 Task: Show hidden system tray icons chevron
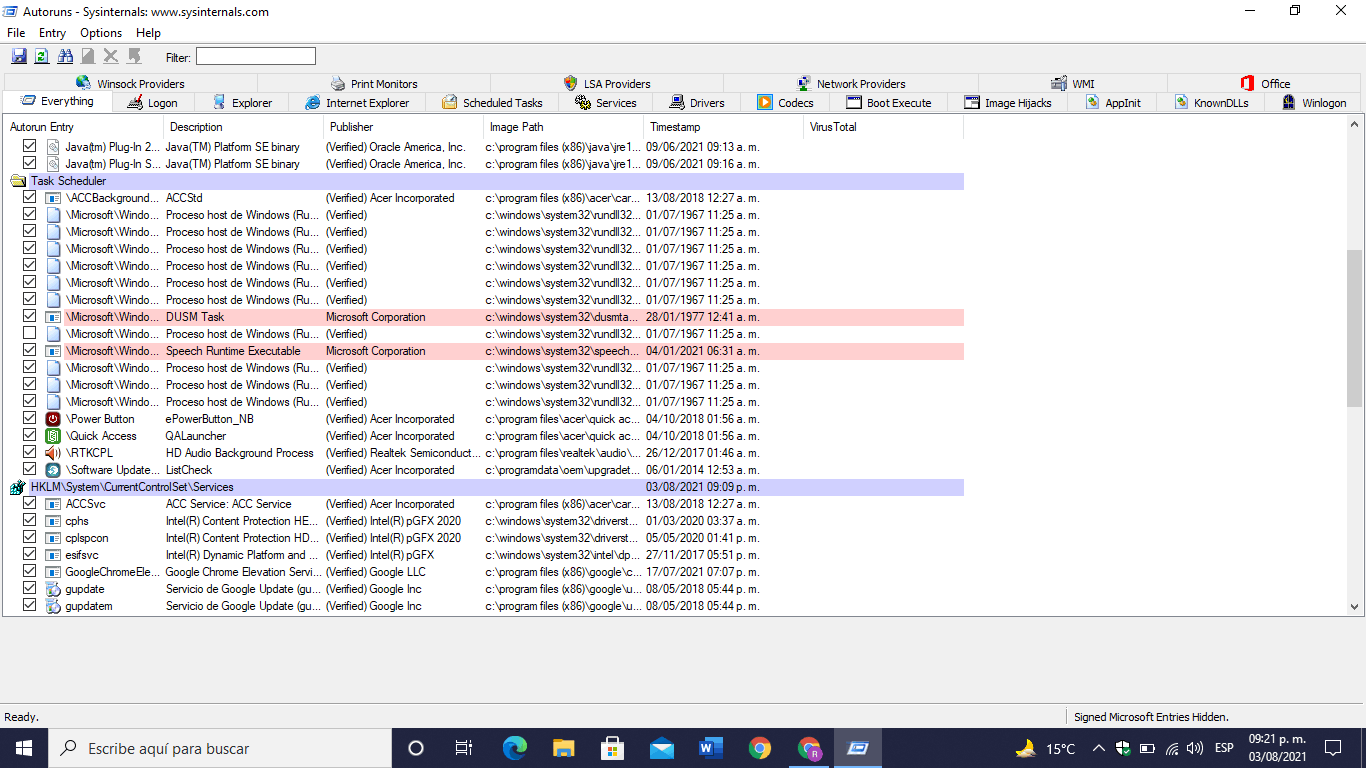click(1098, 748)
